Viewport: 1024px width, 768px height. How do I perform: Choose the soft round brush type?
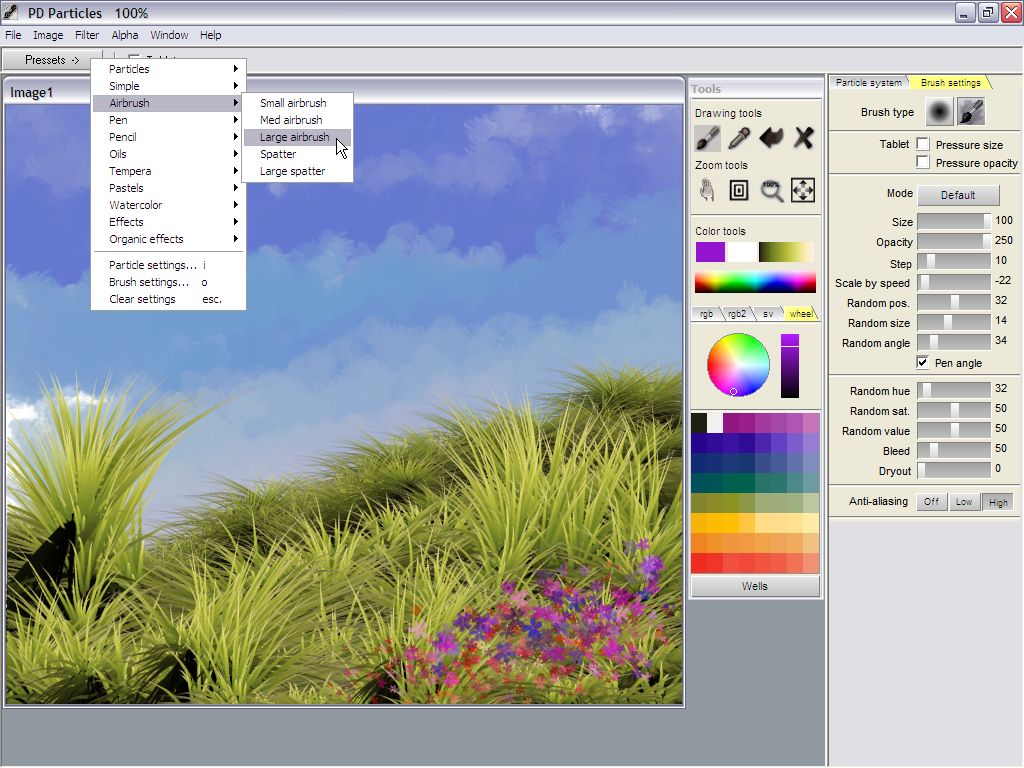938,112
